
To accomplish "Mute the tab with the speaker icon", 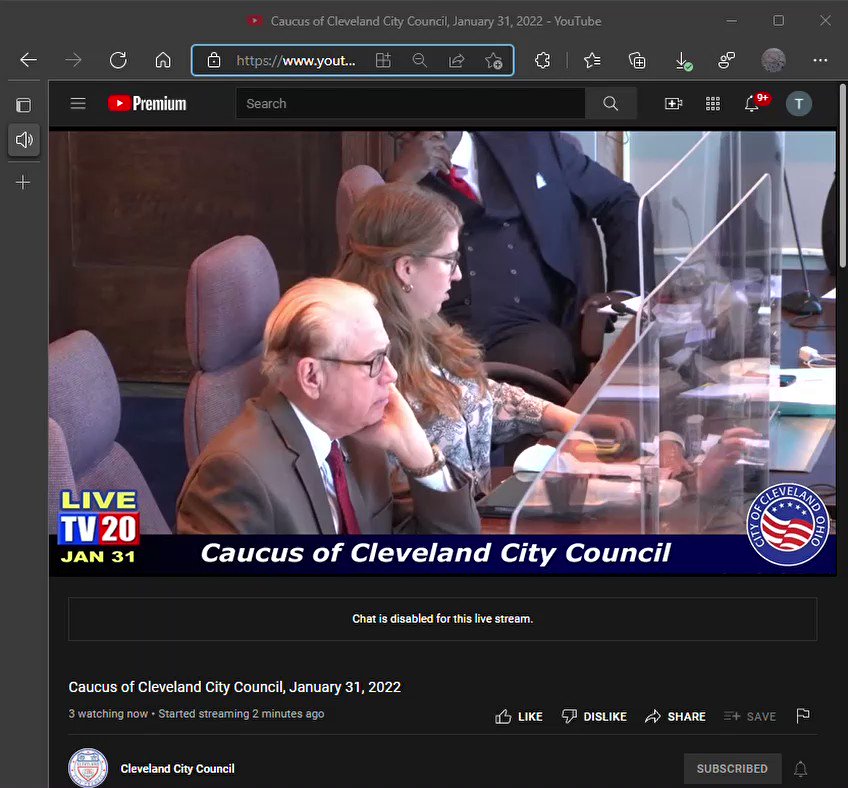I will click(24, 140).
